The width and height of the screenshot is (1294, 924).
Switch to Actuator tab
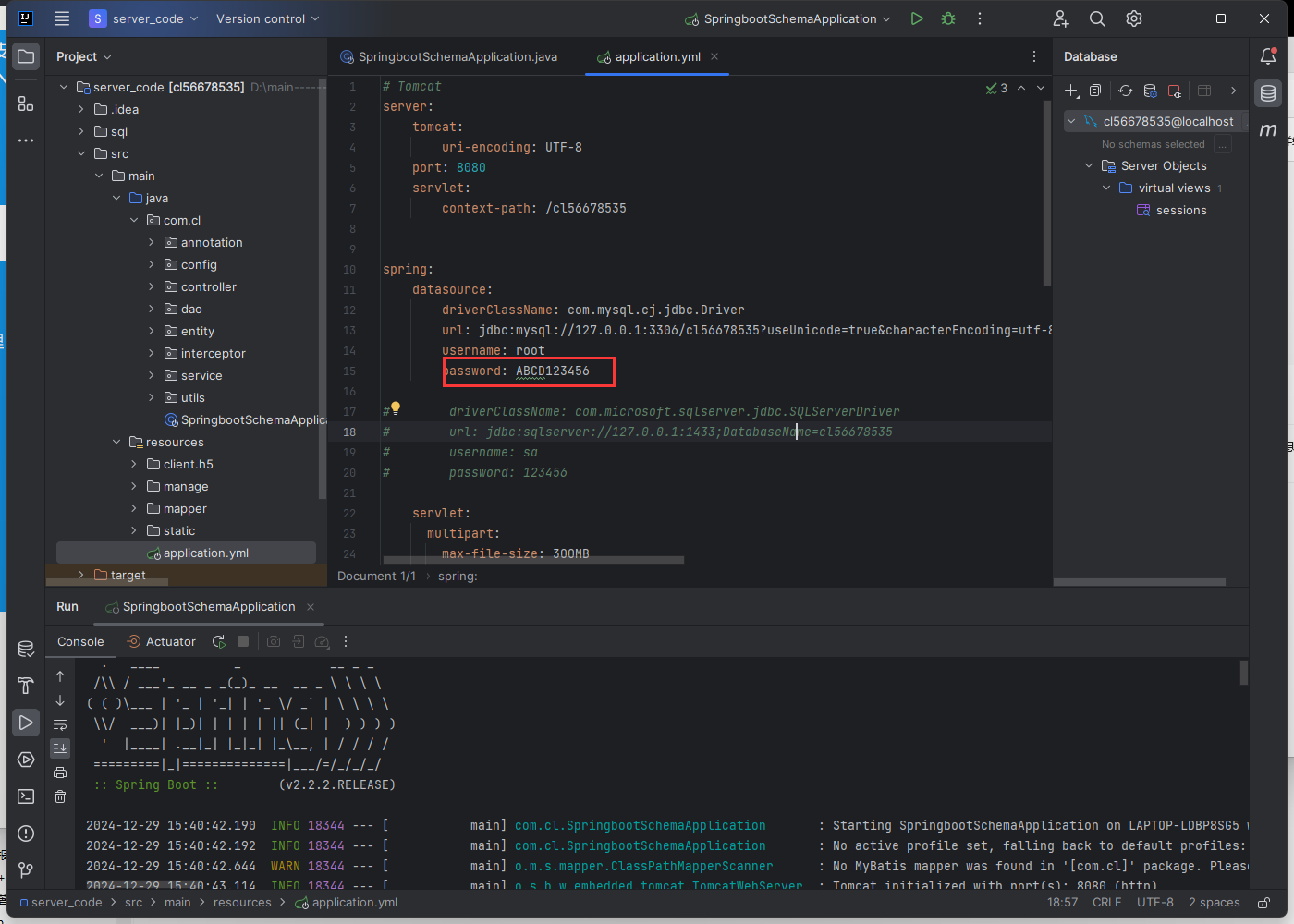tap(162, 641)
